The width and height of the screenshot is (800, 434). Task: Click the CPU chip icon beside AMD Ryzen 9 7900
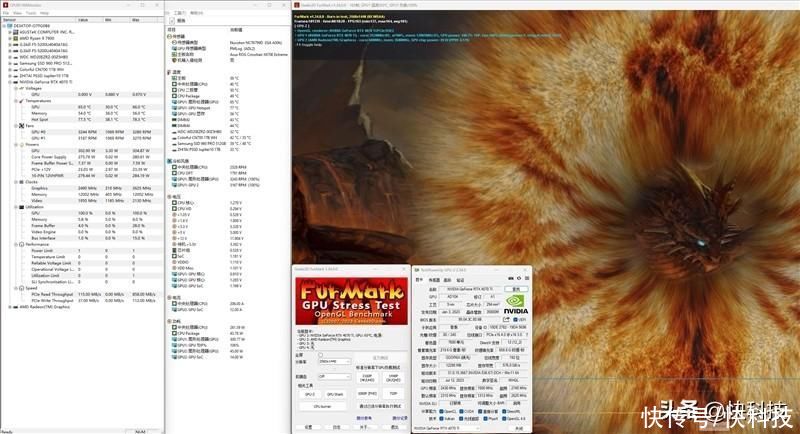pyautogui.click(x=15, y=38)
